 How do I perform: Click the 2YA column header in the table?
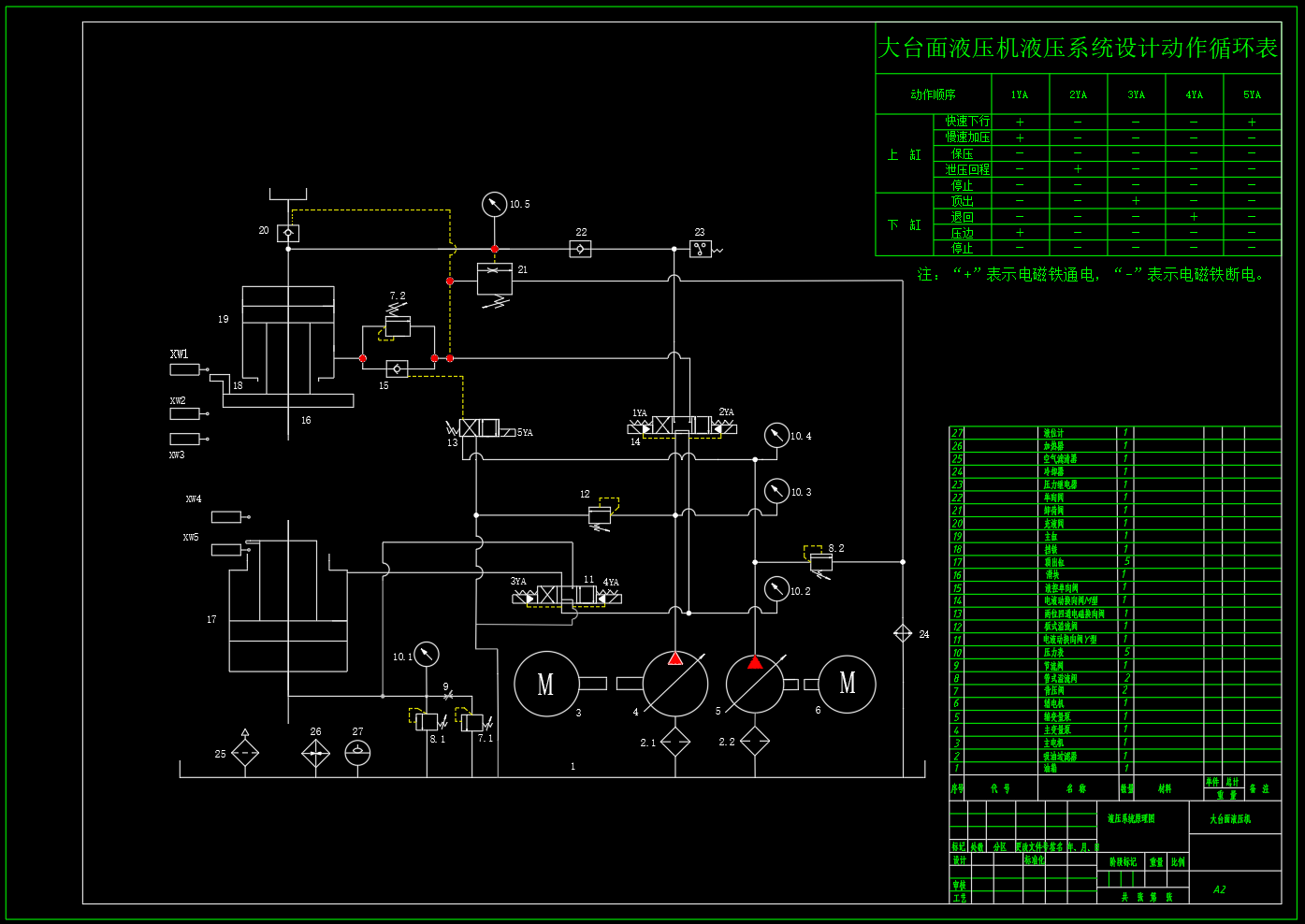pyautogui.click(x=1078, y=94)
